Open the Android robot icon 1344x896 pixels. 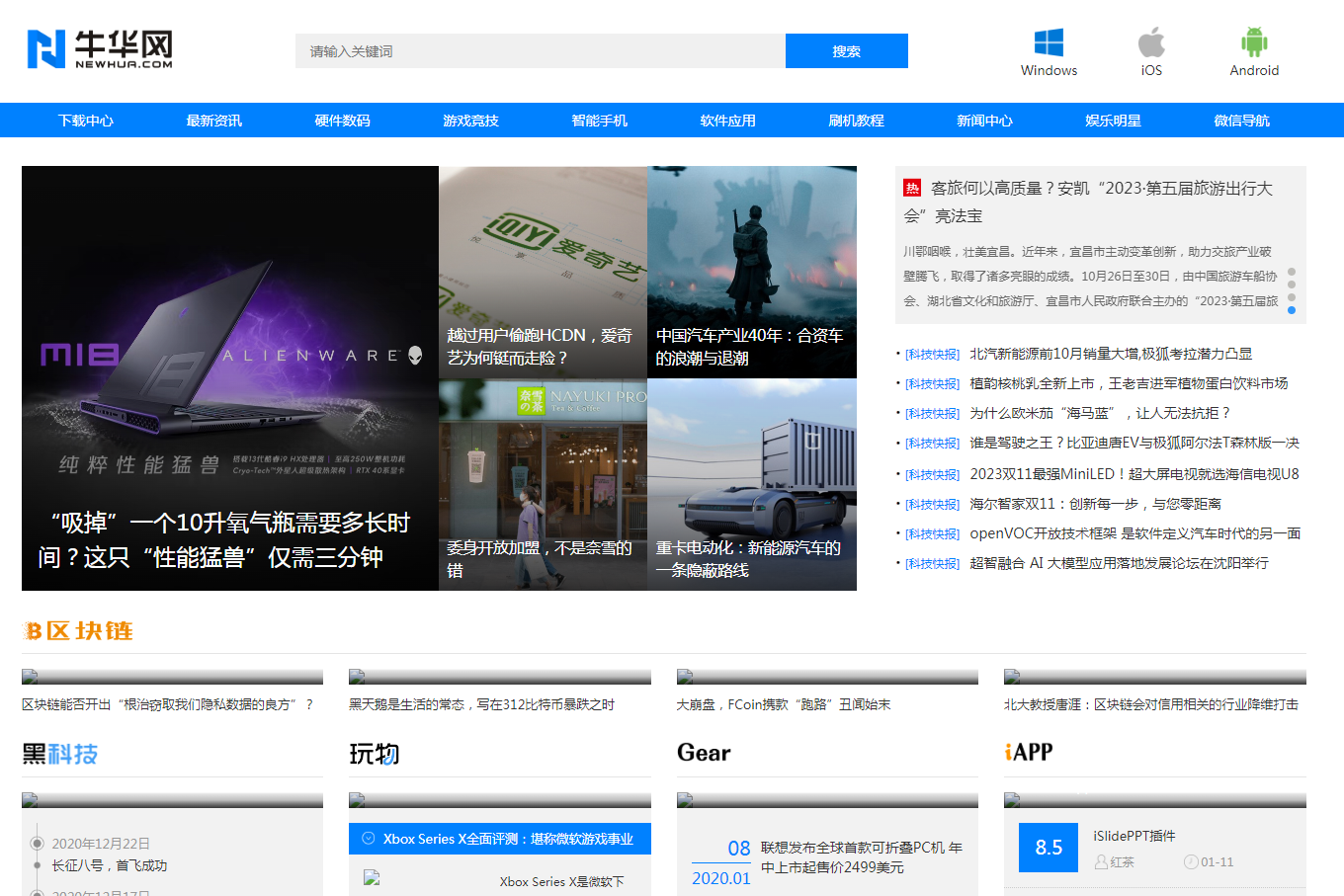pyautogui.click(x=1254, y=42)
